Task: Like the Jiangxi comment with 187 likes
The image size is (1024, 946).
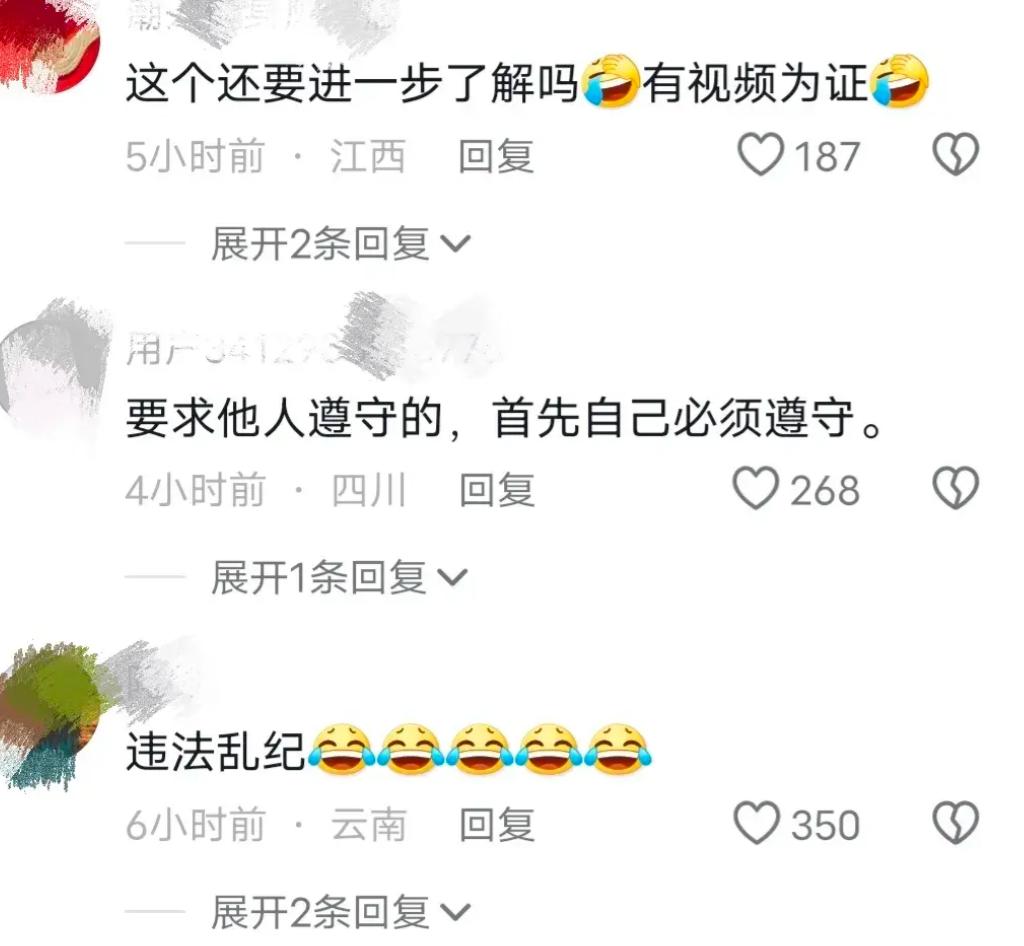Action: (x=761, y=155)
